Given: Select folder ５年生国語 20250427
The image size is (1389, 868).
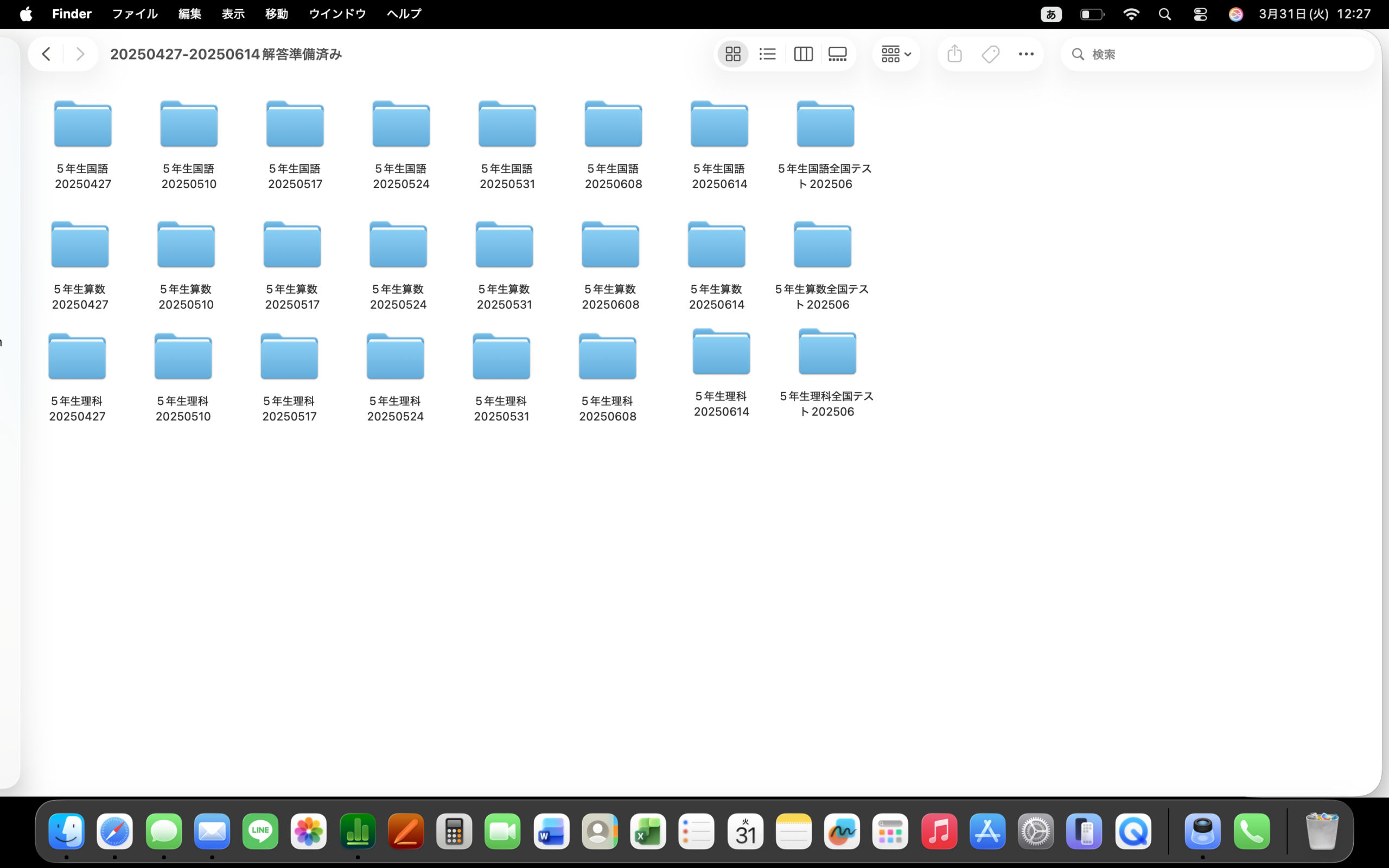Looking at the screenshot, I should [x=82, y=125].
